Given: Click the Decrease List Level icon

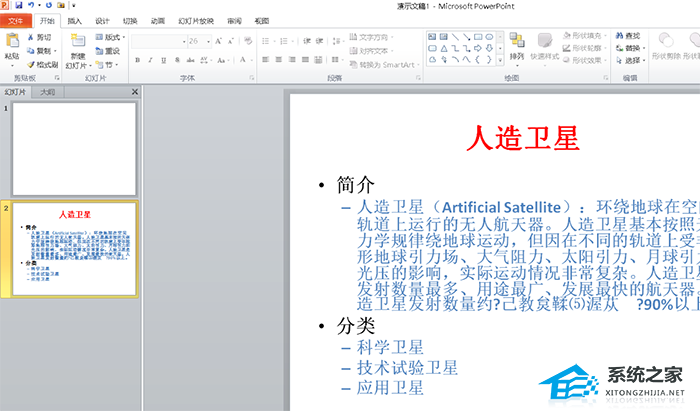Looking at the screenshot, I should point(307,41).
